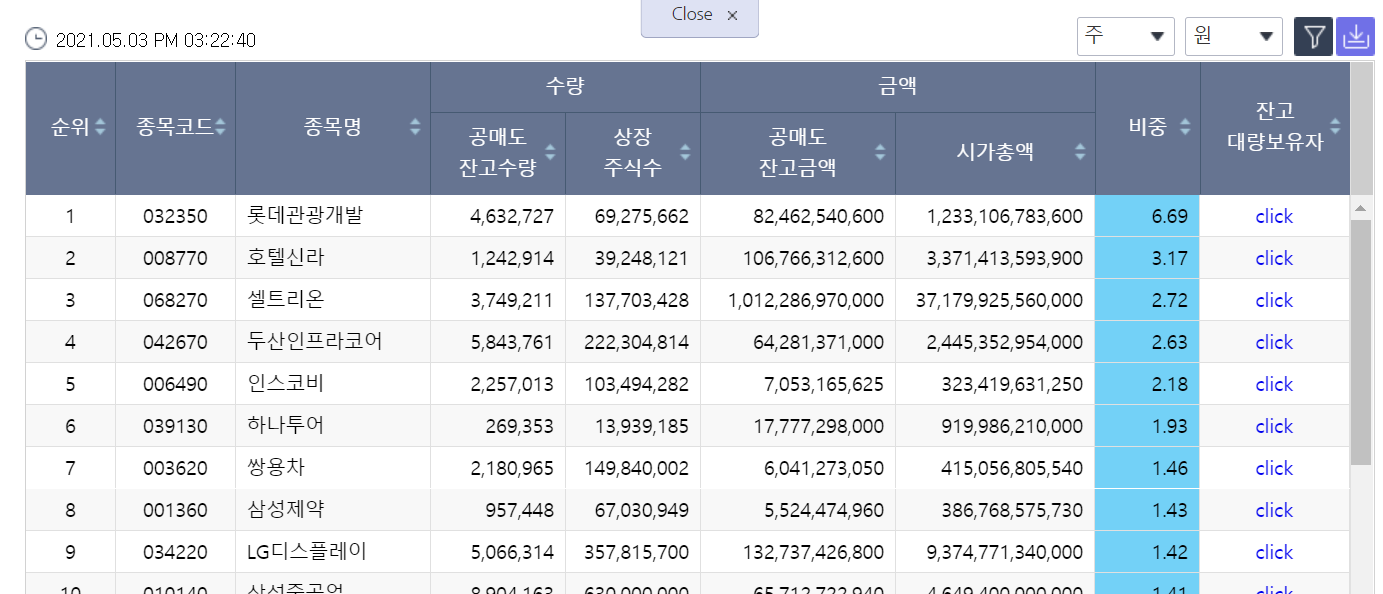Open the 주 unit dropdown
Screen dimensions: 1383x594
(x=1126, y=36)
